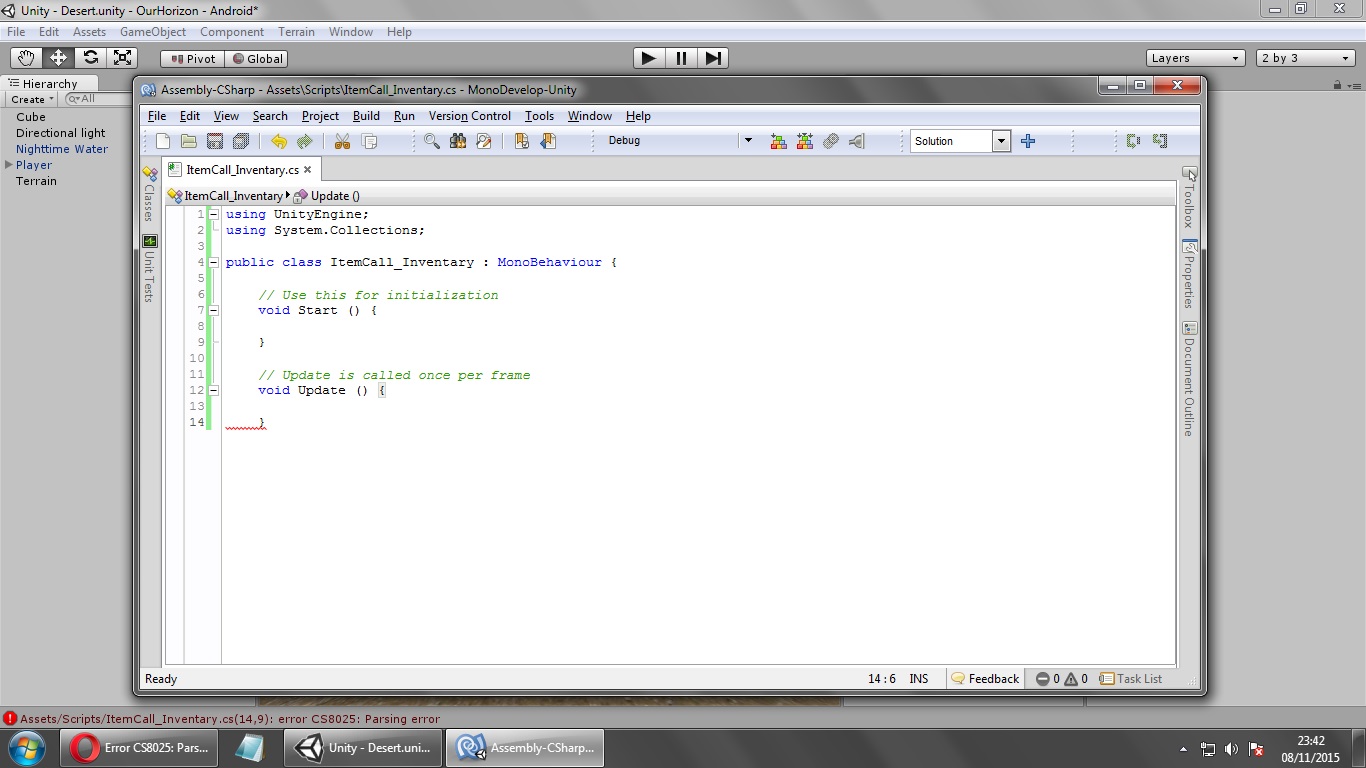1366x768 pixels.
Task: Open MonoDevelop Project menu
Action: click(x=320, y=116)
